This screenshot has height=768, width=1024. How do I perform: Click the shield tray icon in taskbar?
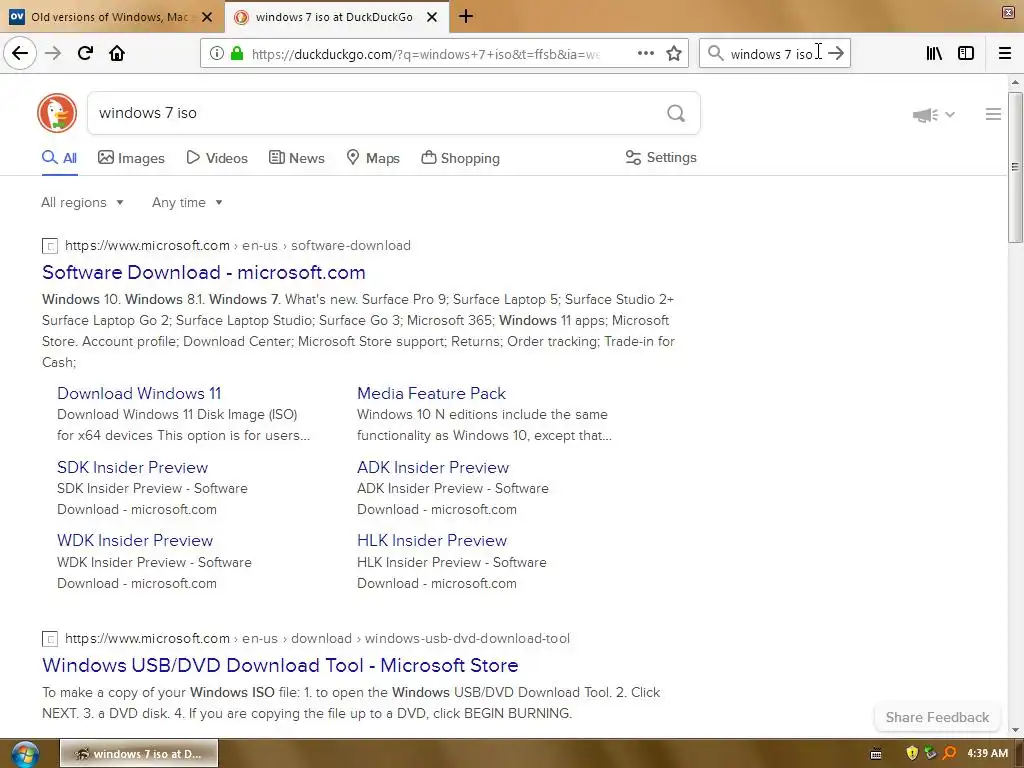click(912, 754)
